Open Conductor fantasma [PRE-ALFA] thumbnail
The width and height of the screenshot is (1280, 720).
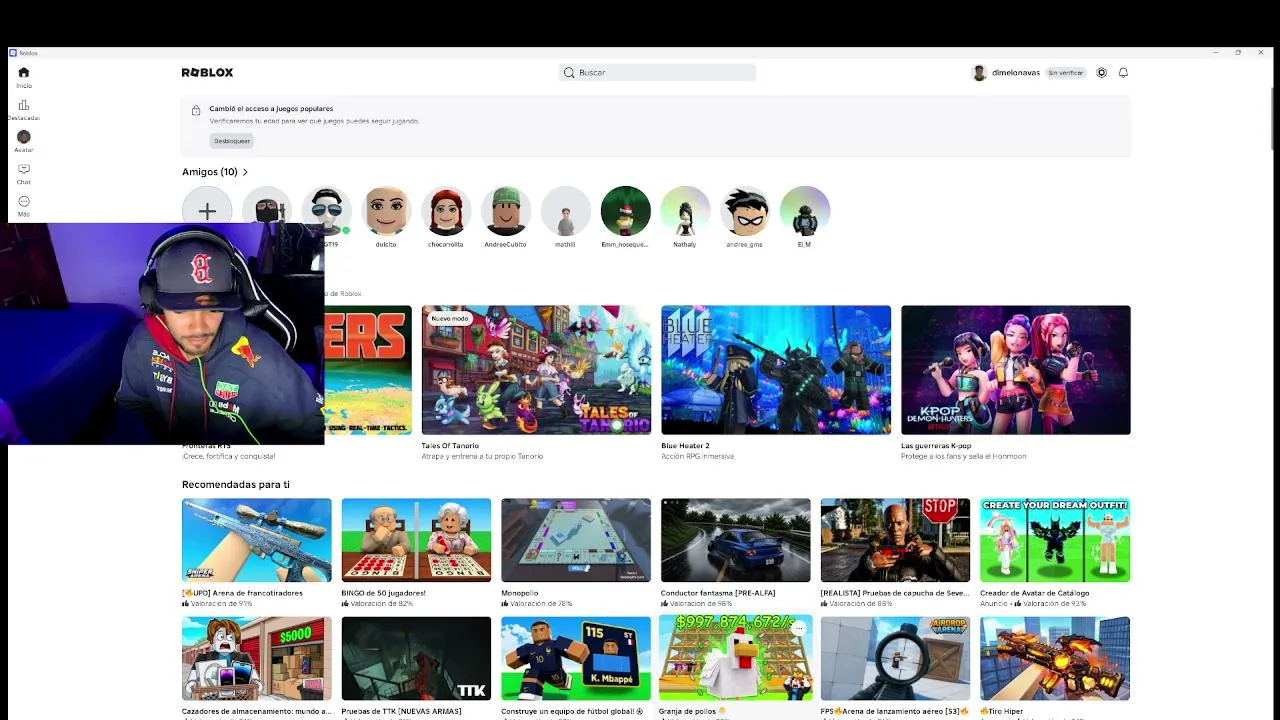point(736,540)
